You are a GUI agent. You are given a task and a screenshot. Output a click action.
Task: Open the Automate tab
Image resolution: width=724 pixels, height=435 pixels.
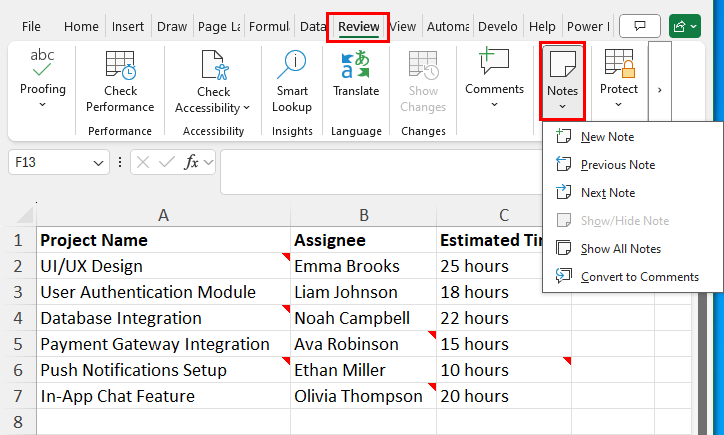point(448,27)
